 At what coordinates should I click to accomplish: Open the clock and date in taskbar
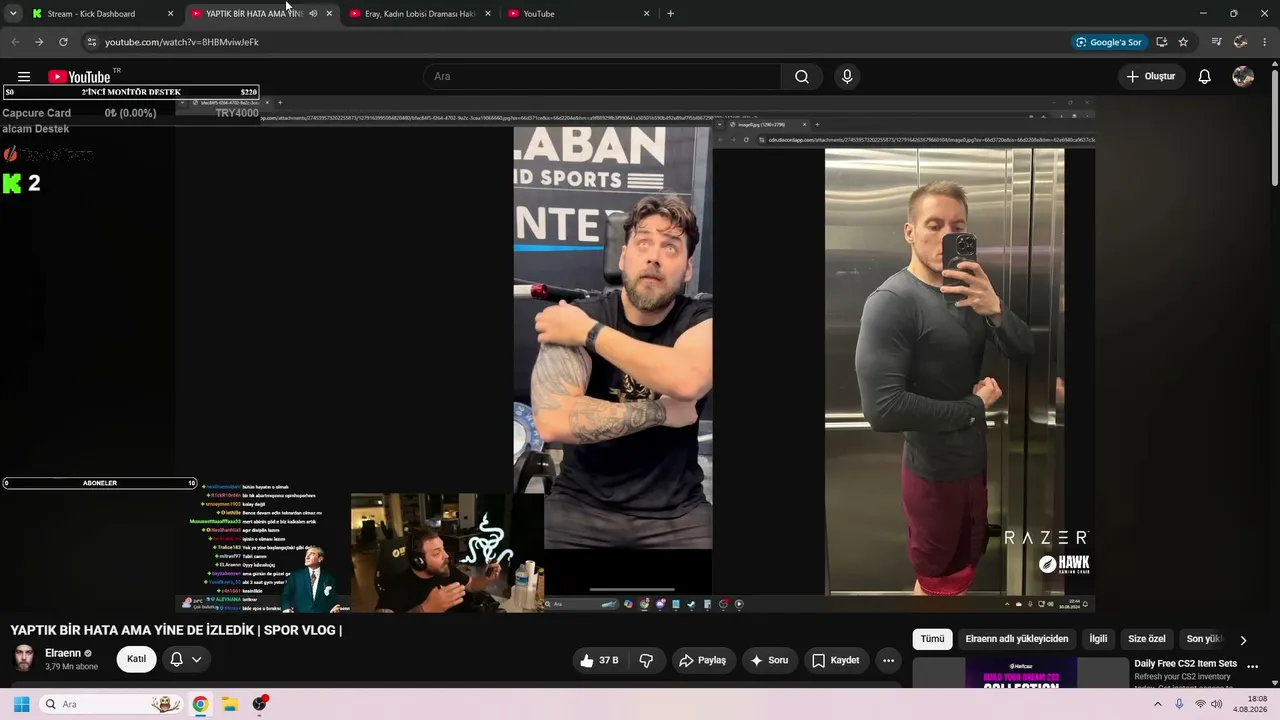[x=1250, y=704]
